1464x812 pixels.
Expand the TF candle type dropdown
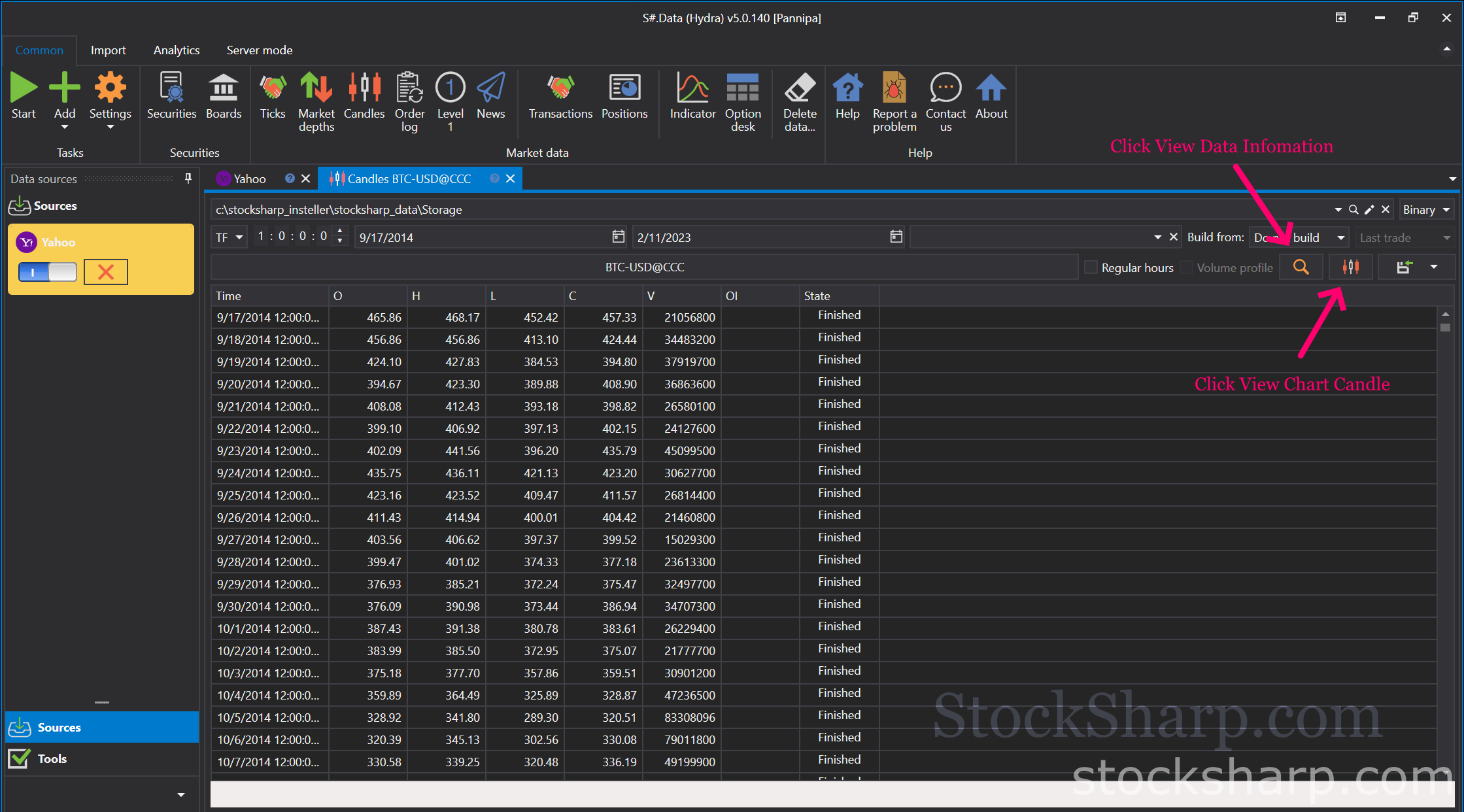(x=230, y=237)
